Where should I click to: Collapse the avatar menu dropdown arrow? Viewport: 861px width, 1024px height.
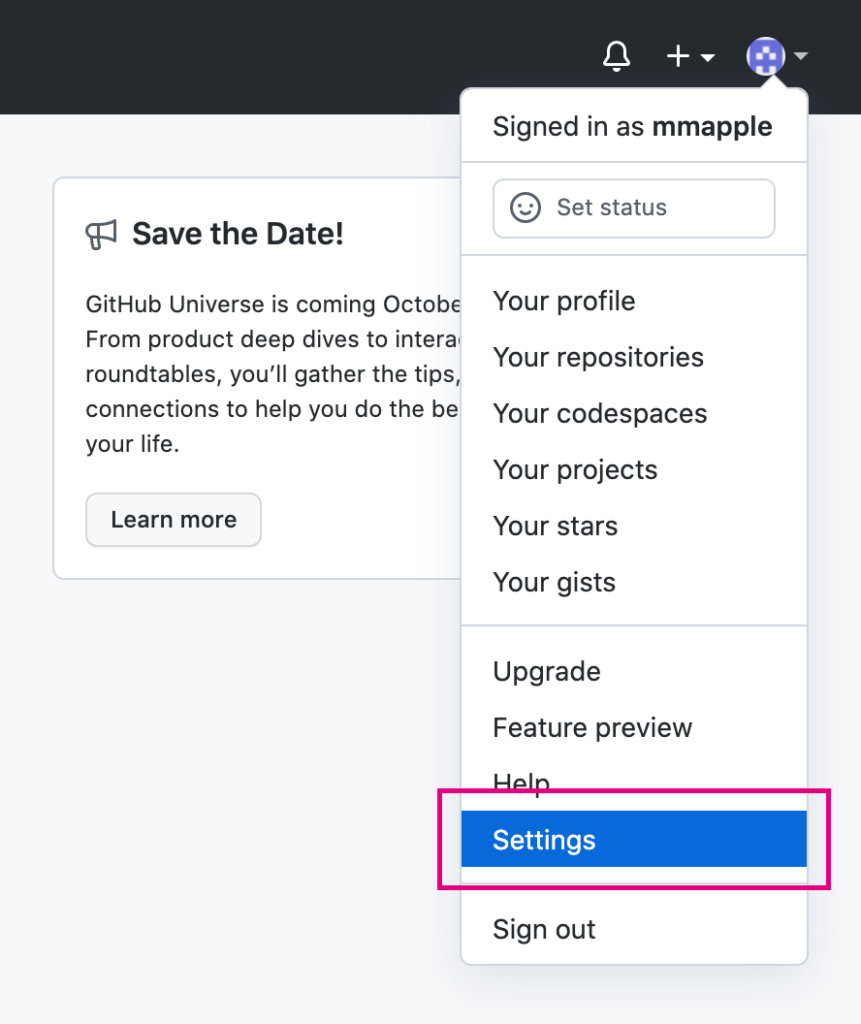pyautogui.click(x=800, y=57)
